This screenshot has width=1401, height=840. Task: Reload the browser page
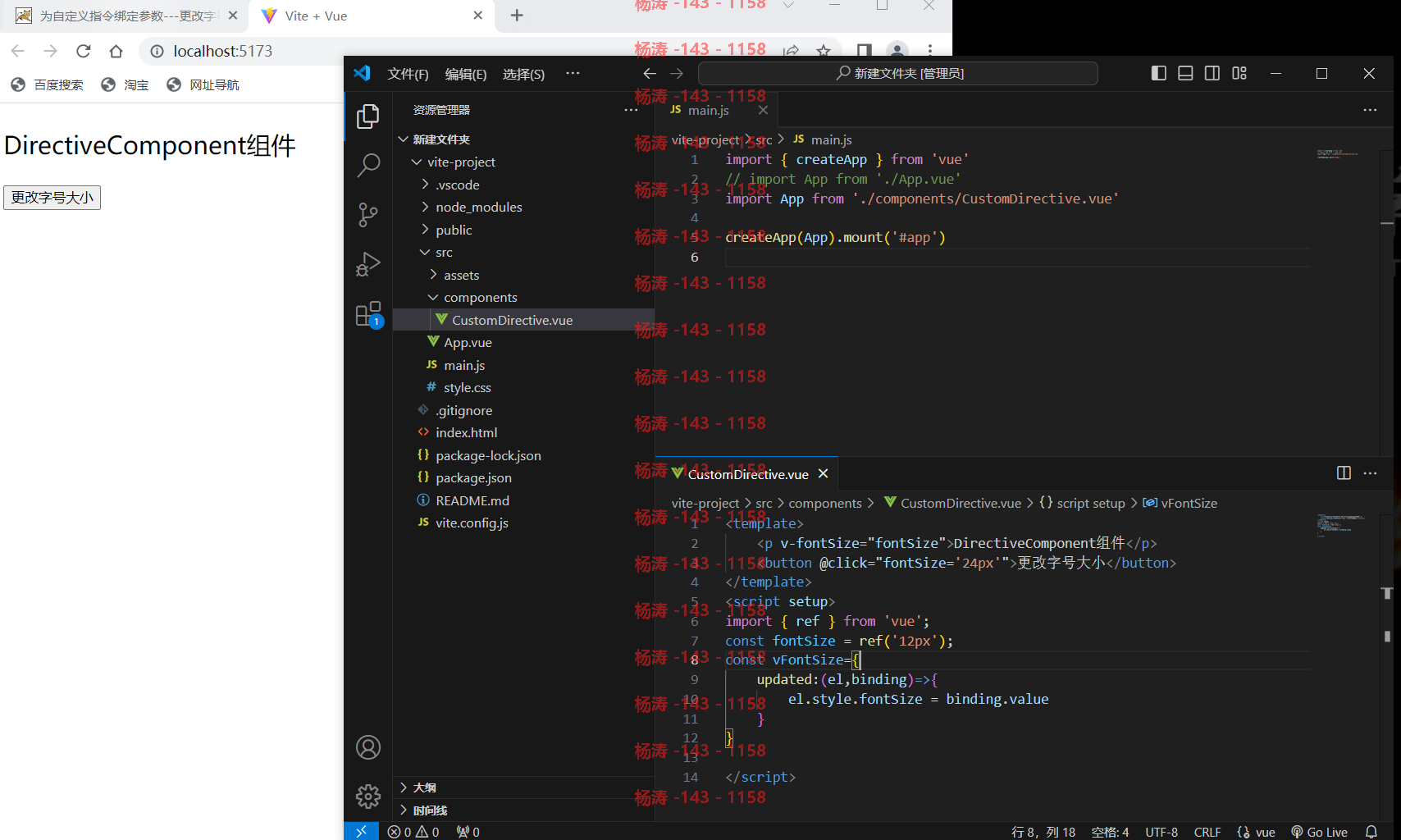pos(83,51)
